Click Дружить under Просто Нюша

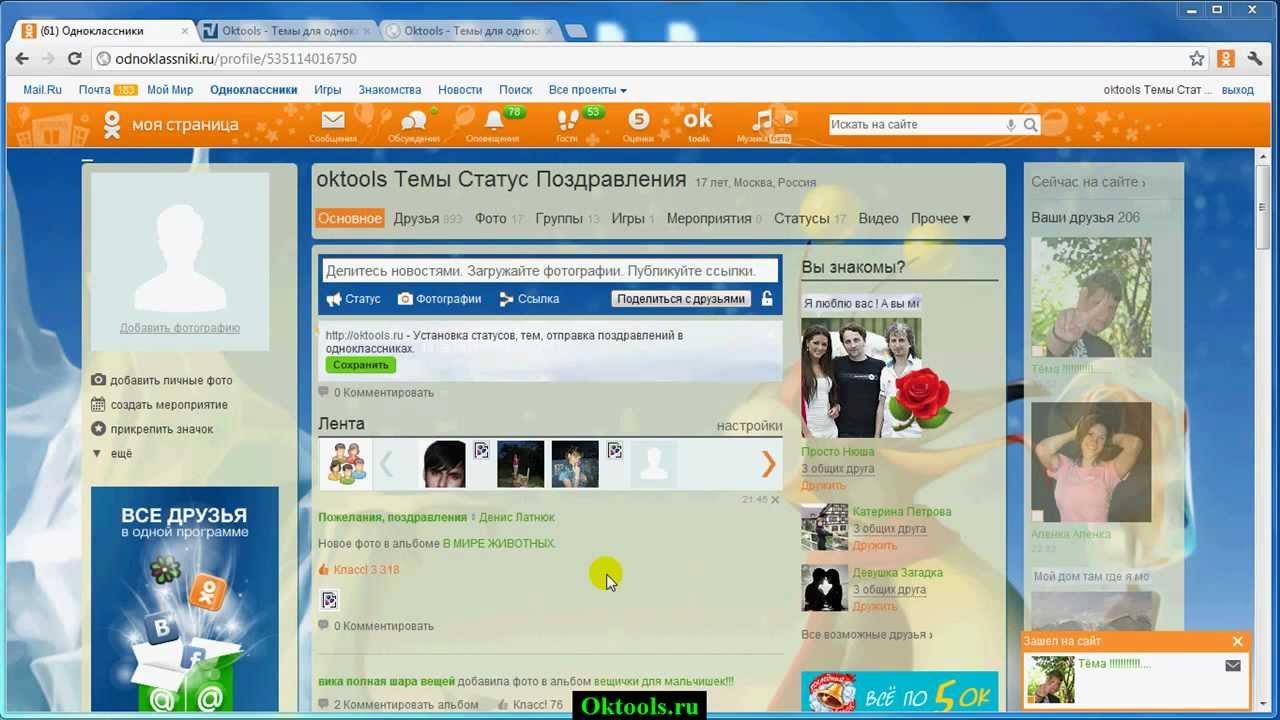(823, 485)
